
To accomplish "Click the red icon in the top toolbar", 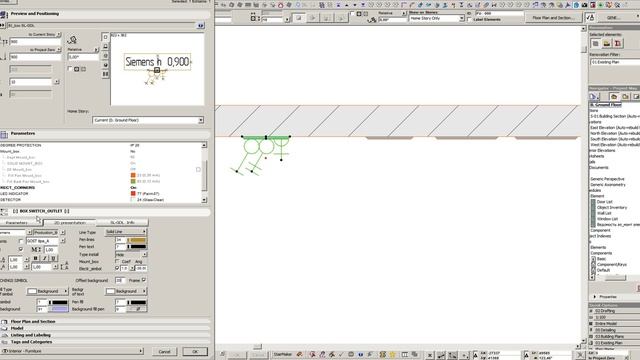I will coord(280,5).
